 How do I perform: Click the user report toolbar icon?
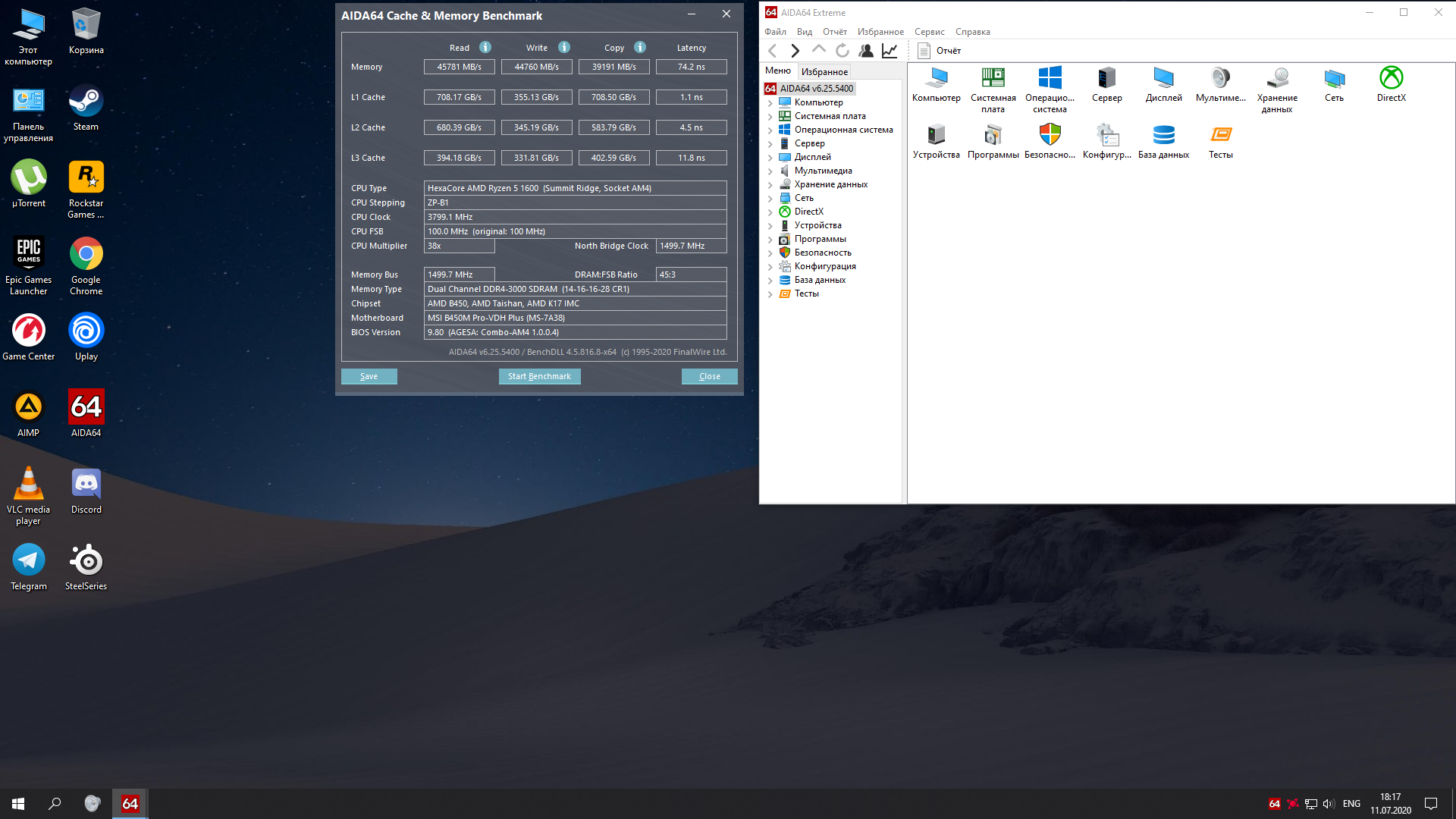click(866, 51)
